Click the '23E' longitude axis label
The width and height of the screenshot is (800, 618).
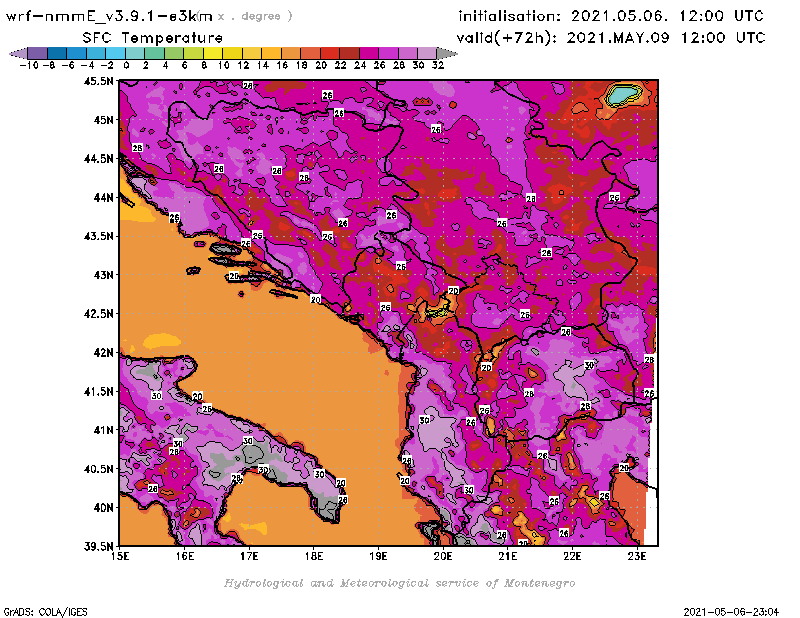[x=637, y=556]
